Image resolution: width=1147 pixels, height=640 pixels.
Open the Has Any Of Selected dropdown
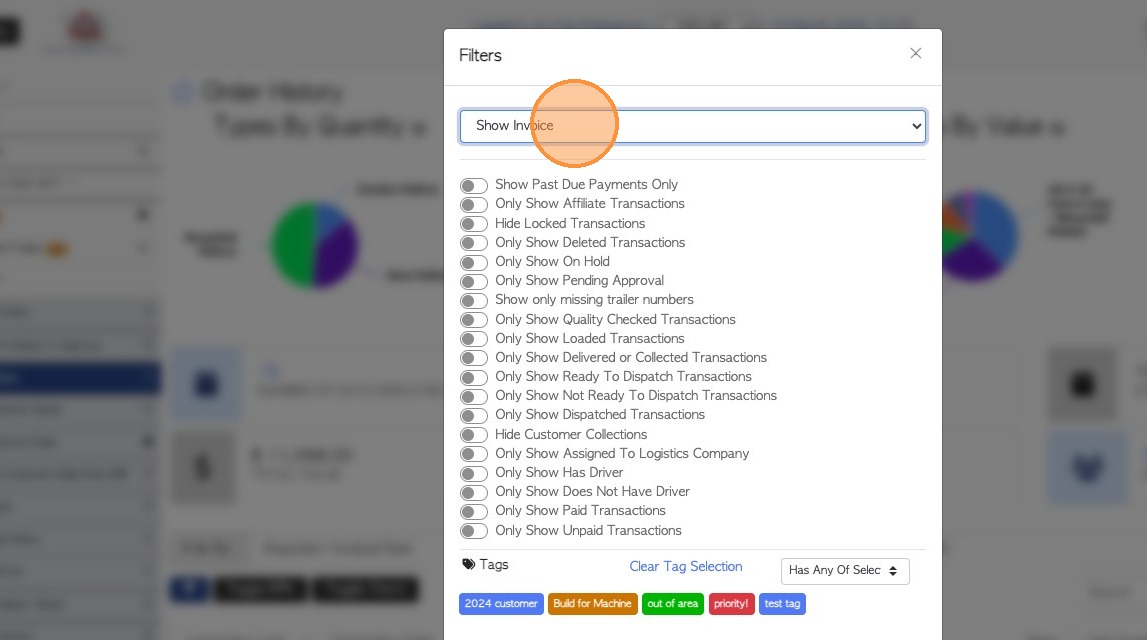coord(844,571)
